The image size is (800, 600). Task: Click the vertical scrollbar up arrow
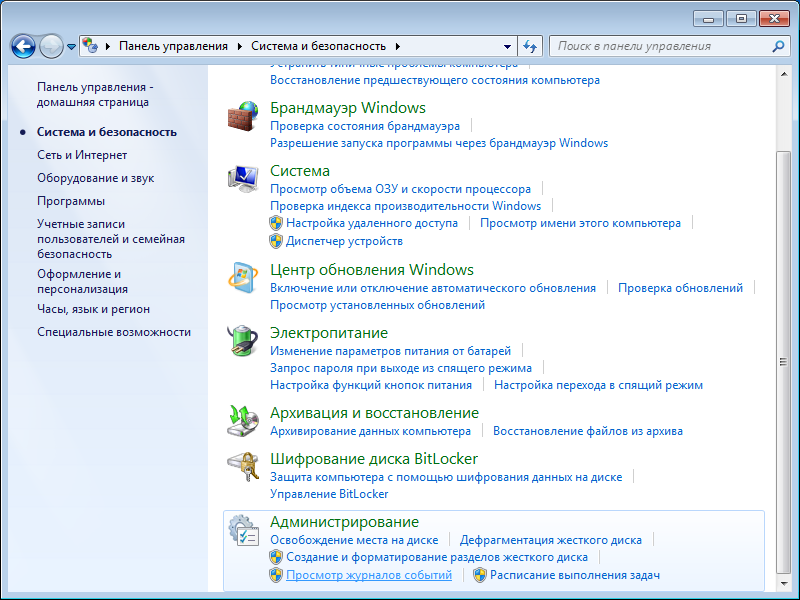pyautogui.click(x=784, y=74)
